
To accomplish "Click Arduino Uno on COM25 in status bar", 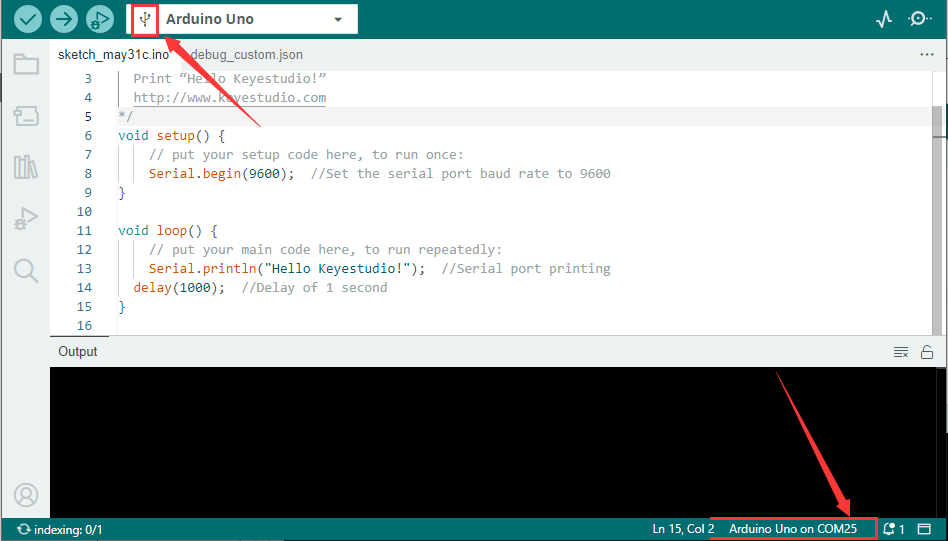I will tap(793, 529).
